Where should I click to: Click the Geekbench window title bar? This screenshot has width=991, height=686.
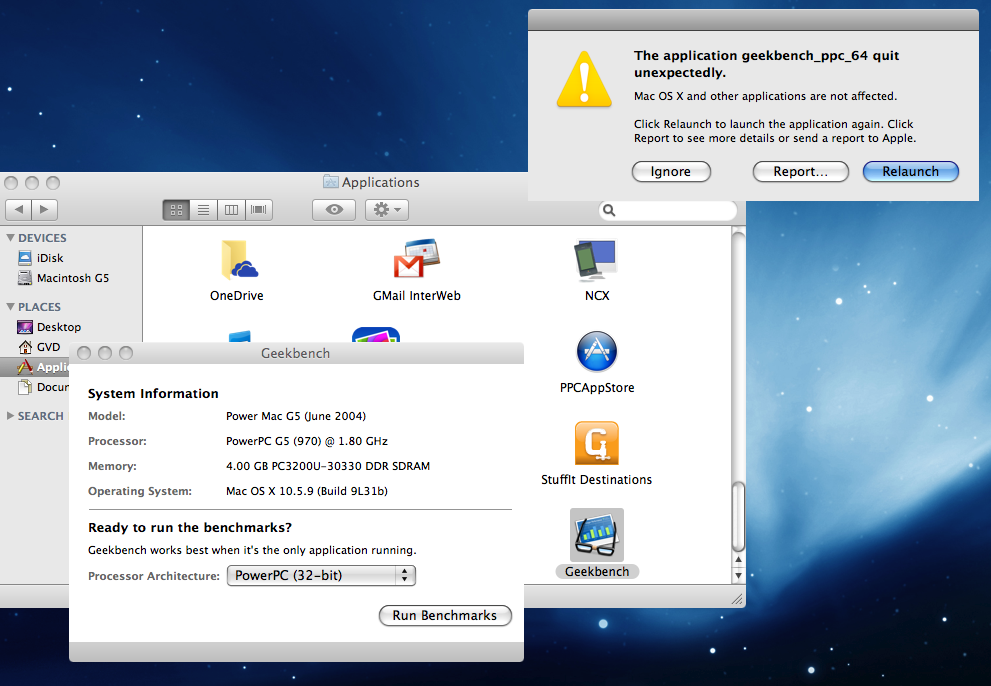(x=296, y=353)
